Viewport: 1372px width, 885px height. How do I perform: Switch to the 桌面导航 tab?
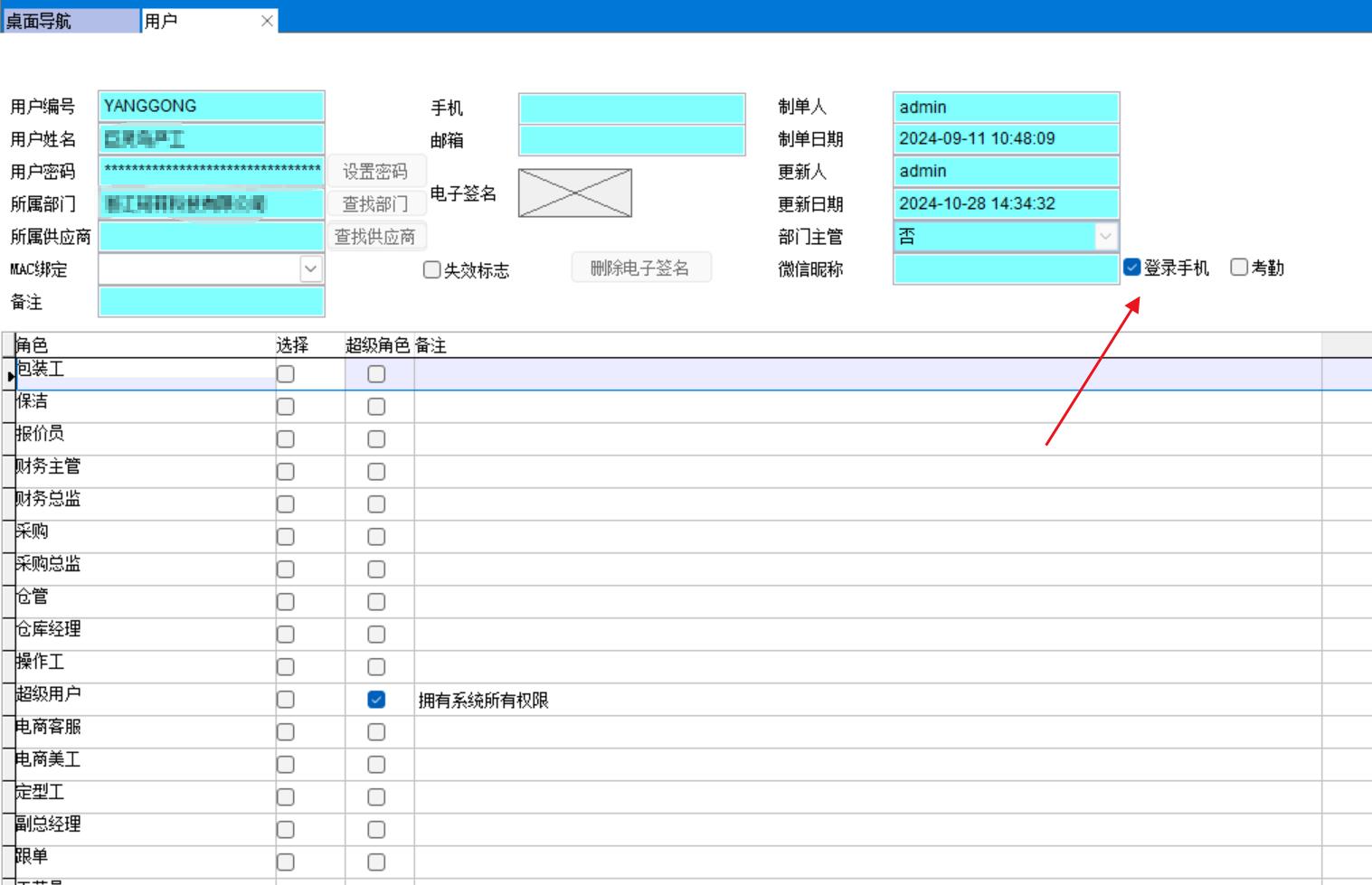[x=71, y=21]
